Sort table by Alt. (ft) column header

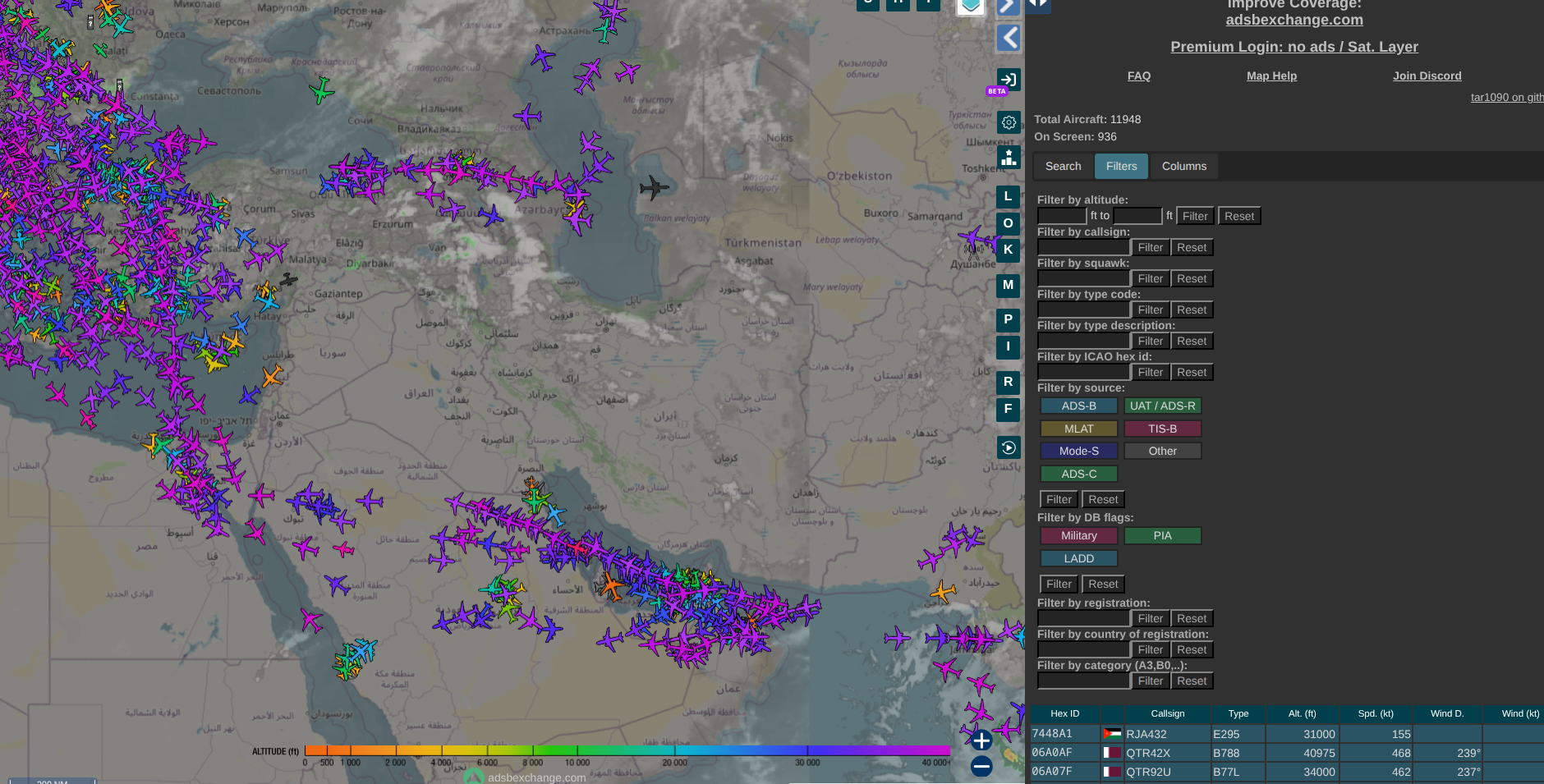(1302, 713)
